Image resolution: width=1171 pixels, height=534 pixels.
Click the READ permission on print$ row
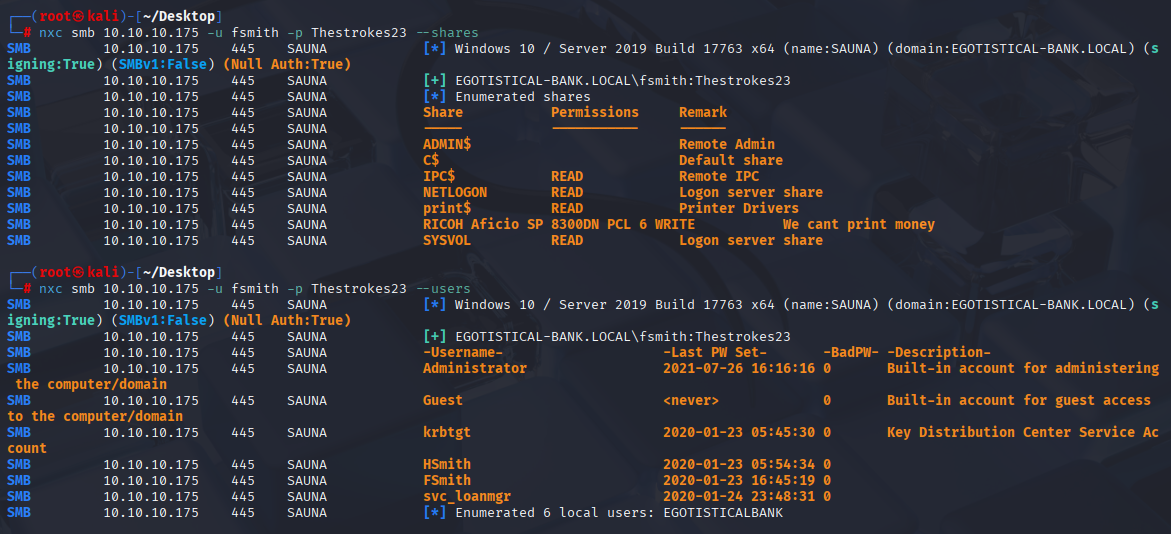(567, 208)
